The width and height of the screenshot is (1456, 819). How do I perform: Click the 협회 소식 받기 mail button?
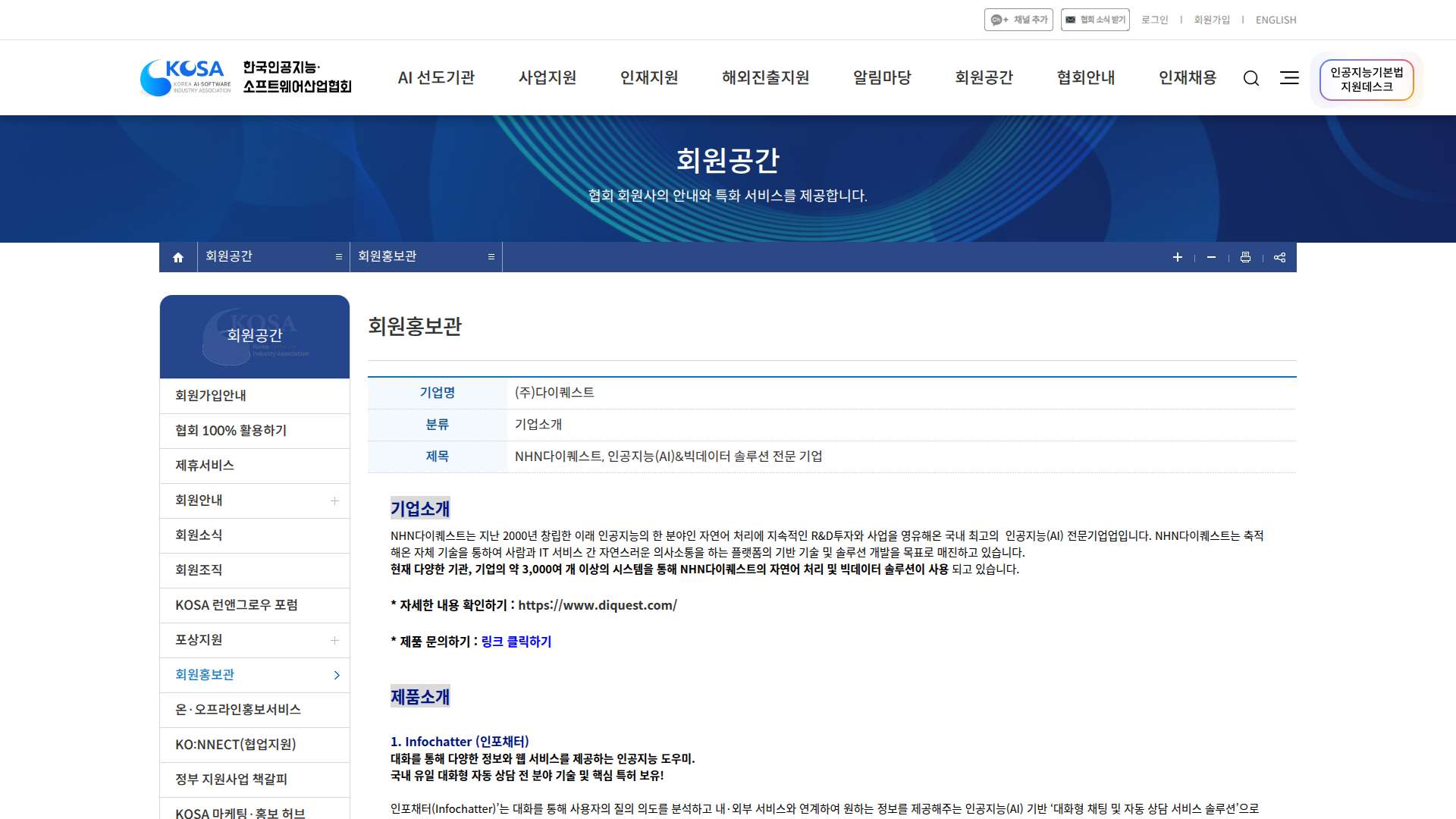1095,20
